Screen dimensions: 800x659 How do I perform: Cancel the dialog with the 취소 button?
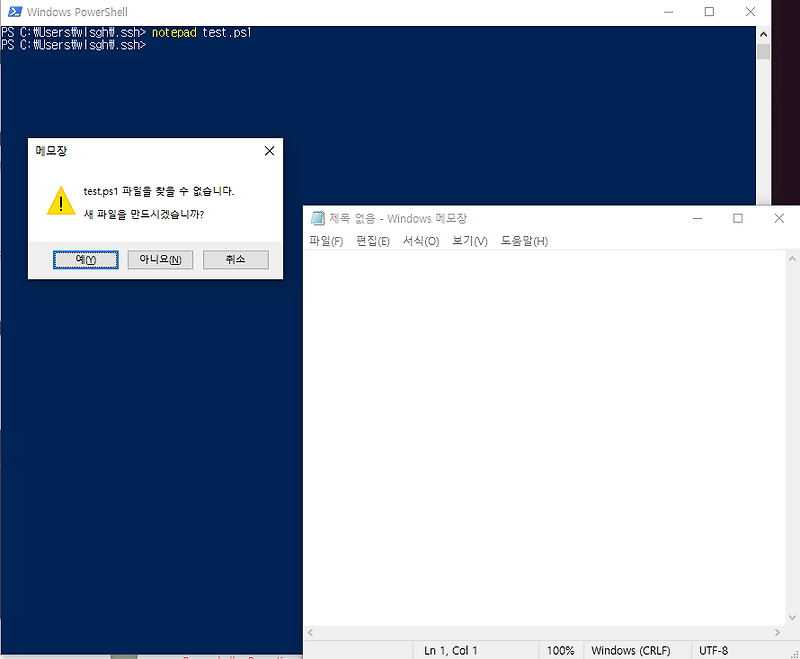pos(235,259)
